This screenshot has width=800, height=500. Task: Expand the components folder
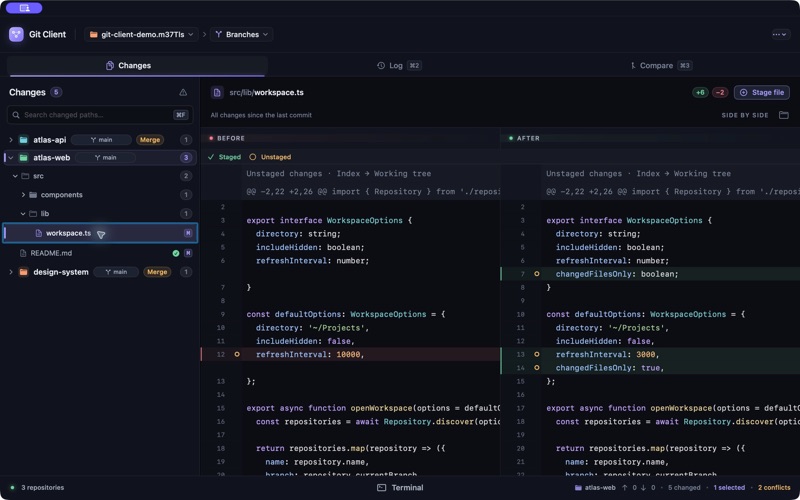23,195
